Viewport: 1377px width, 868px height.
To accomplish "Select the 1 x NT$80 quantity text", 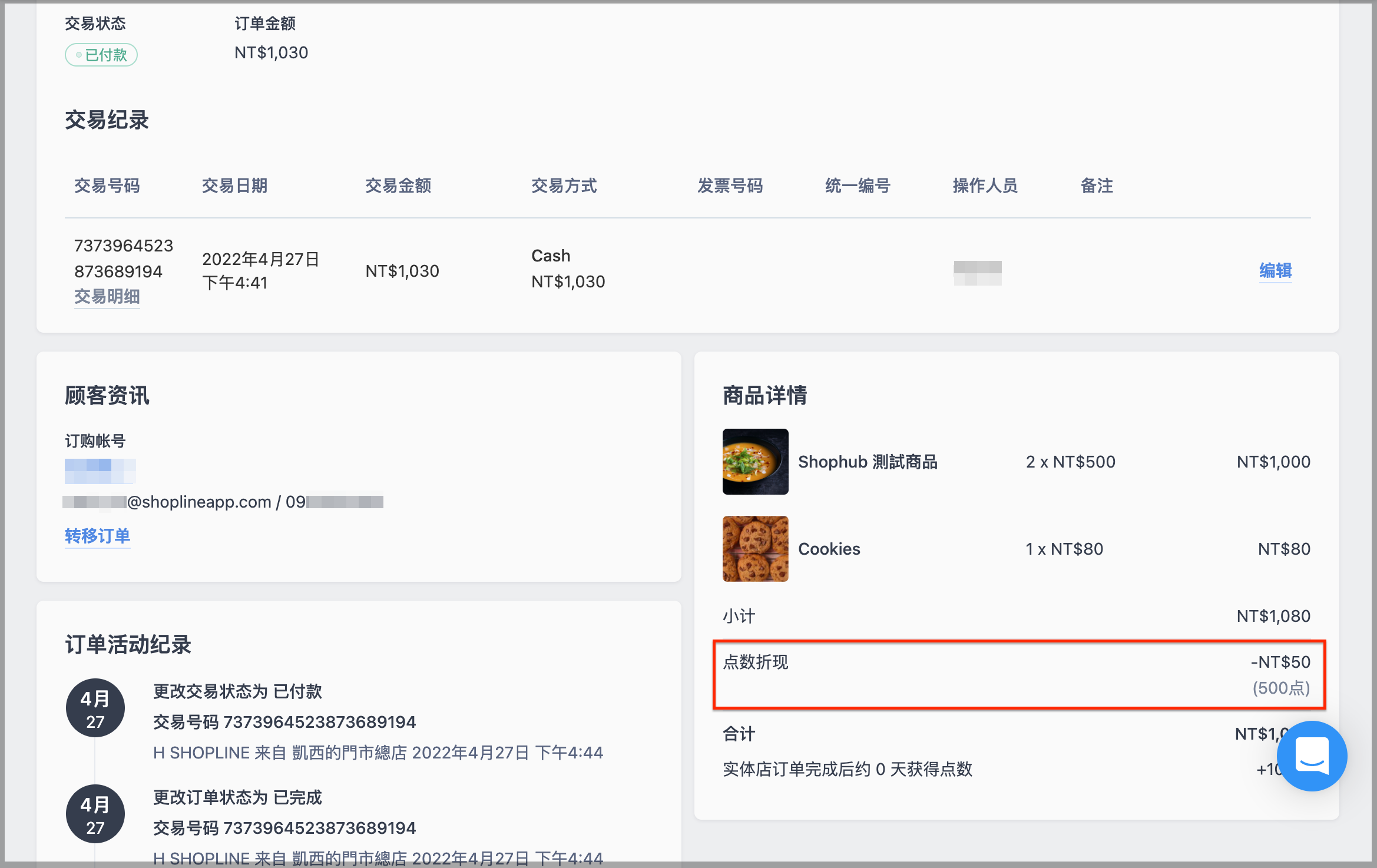I will point(1064,549).
